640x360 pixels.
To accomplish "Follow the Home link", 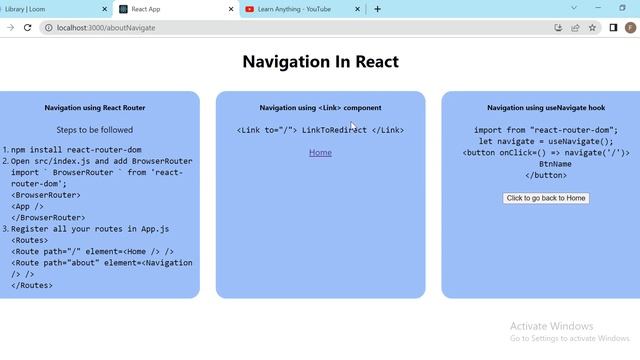I will point(320,153).
